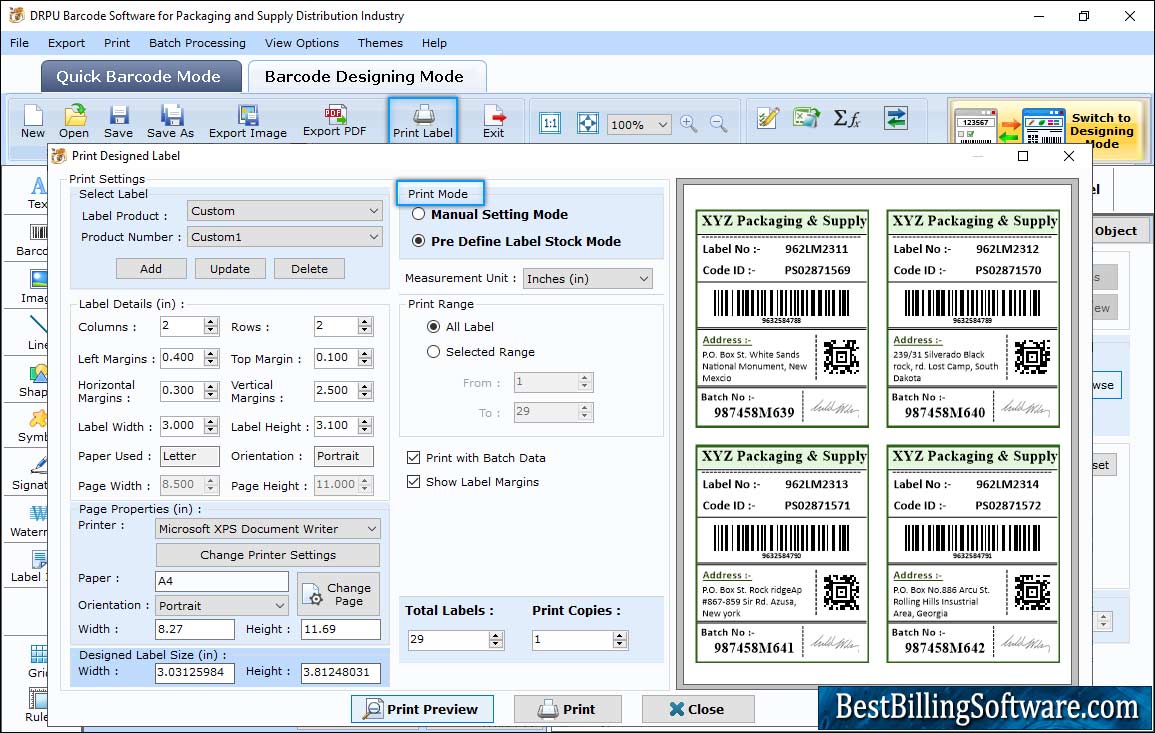Screen dimensions: 1155x733
Task: Click the fit-to-window zoom icon
Action: pos(588,123)
